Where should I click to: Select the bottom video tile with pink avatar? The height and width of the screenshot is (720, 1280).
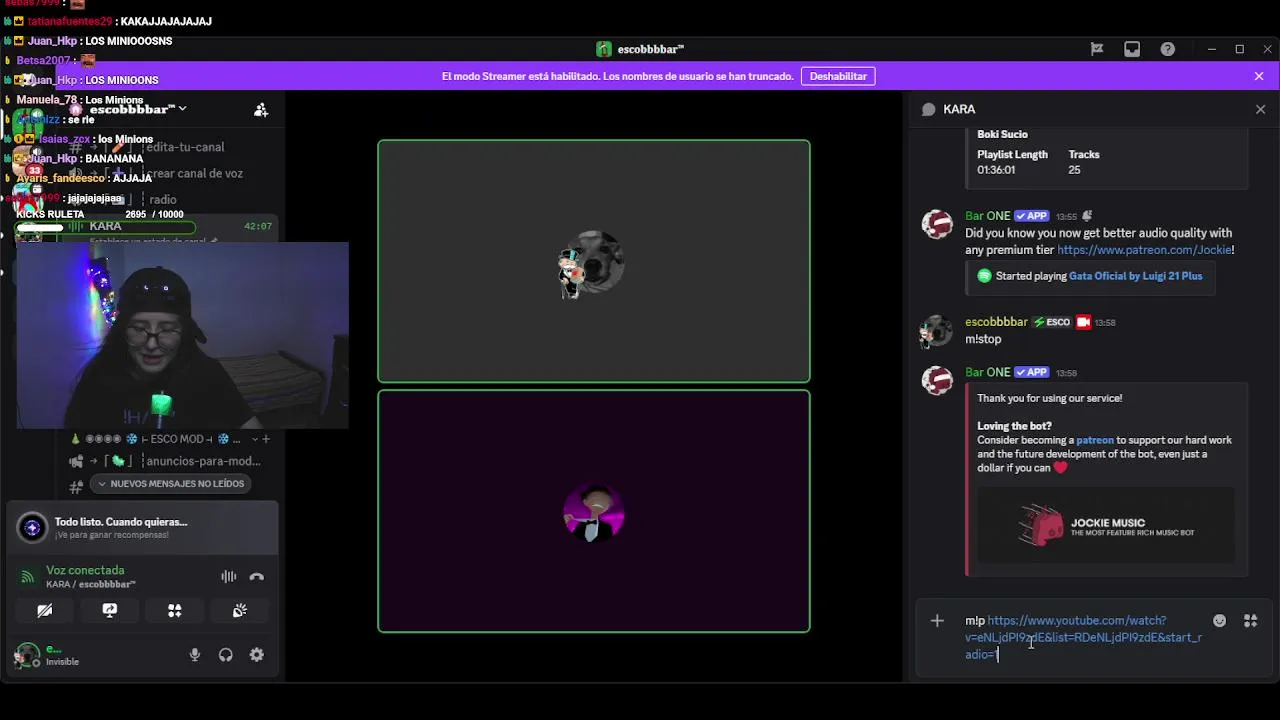(x=594, y=511)
